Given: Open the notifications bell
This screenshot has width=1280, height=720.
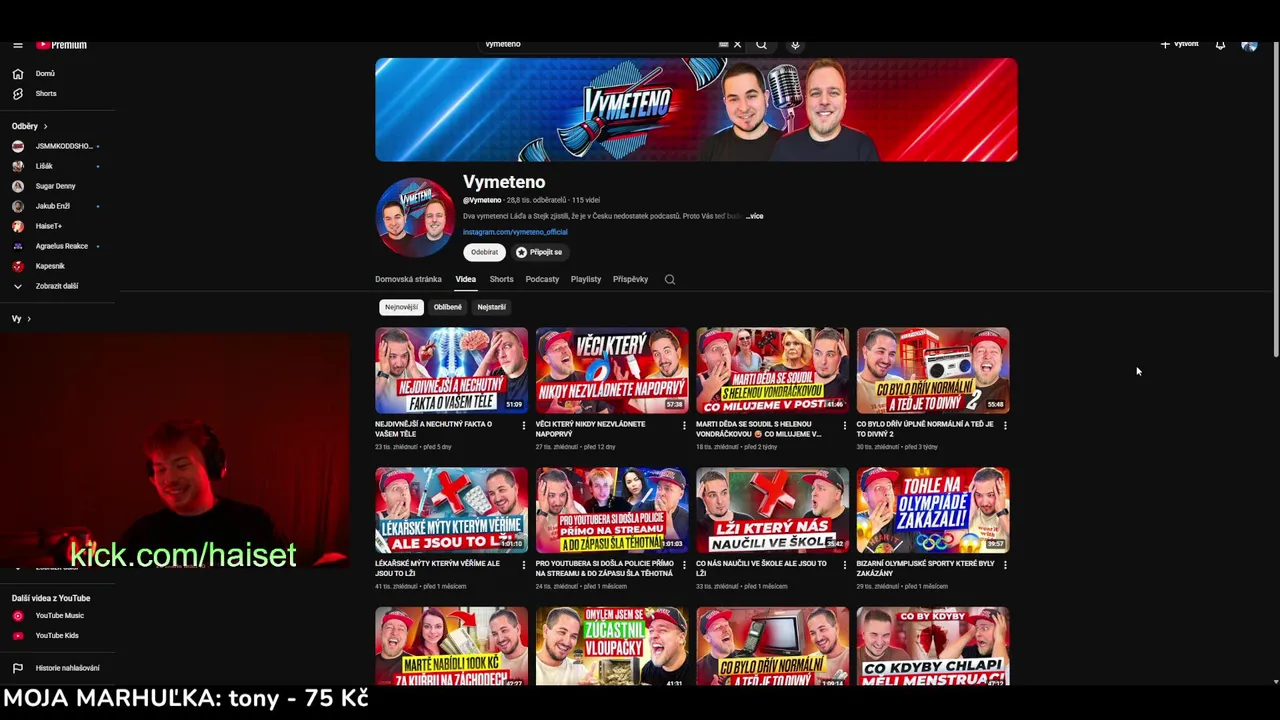Looking at the screenshot, I should pos(1220,45).
